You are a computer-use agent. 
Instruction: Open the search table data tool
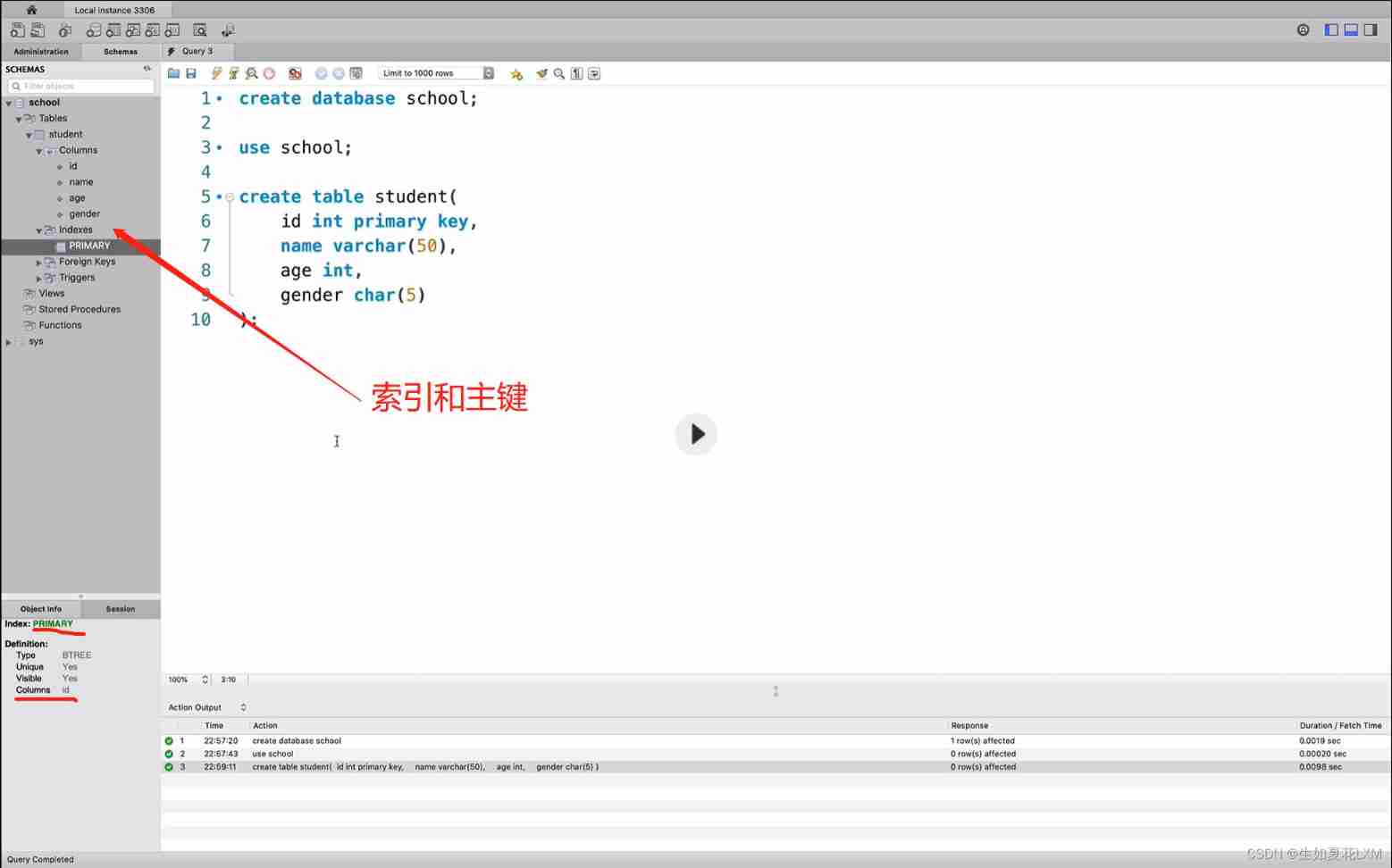coord(200,30)
